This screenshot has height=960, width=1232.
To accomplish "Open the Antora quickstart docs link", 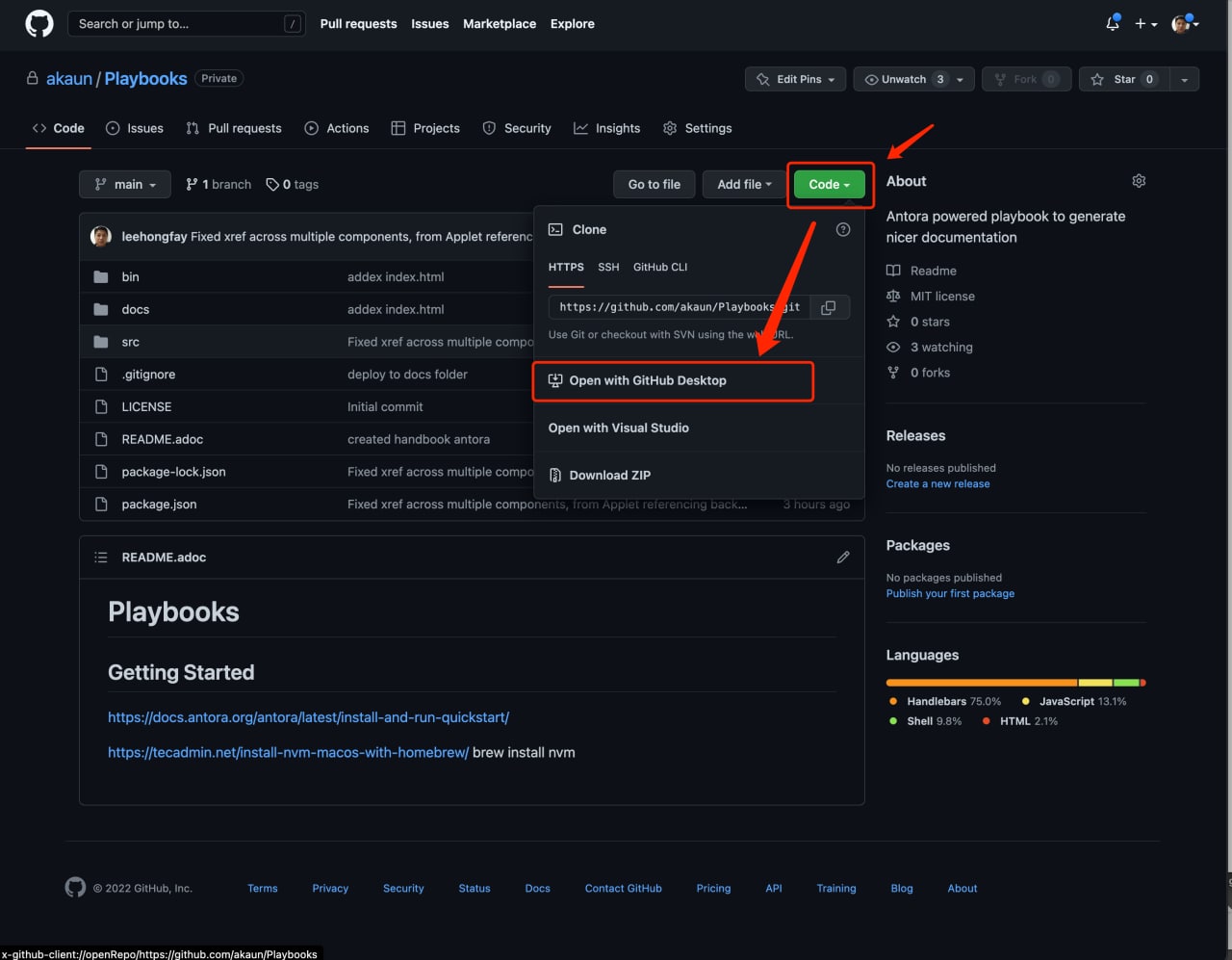I will tap(309, 717).
